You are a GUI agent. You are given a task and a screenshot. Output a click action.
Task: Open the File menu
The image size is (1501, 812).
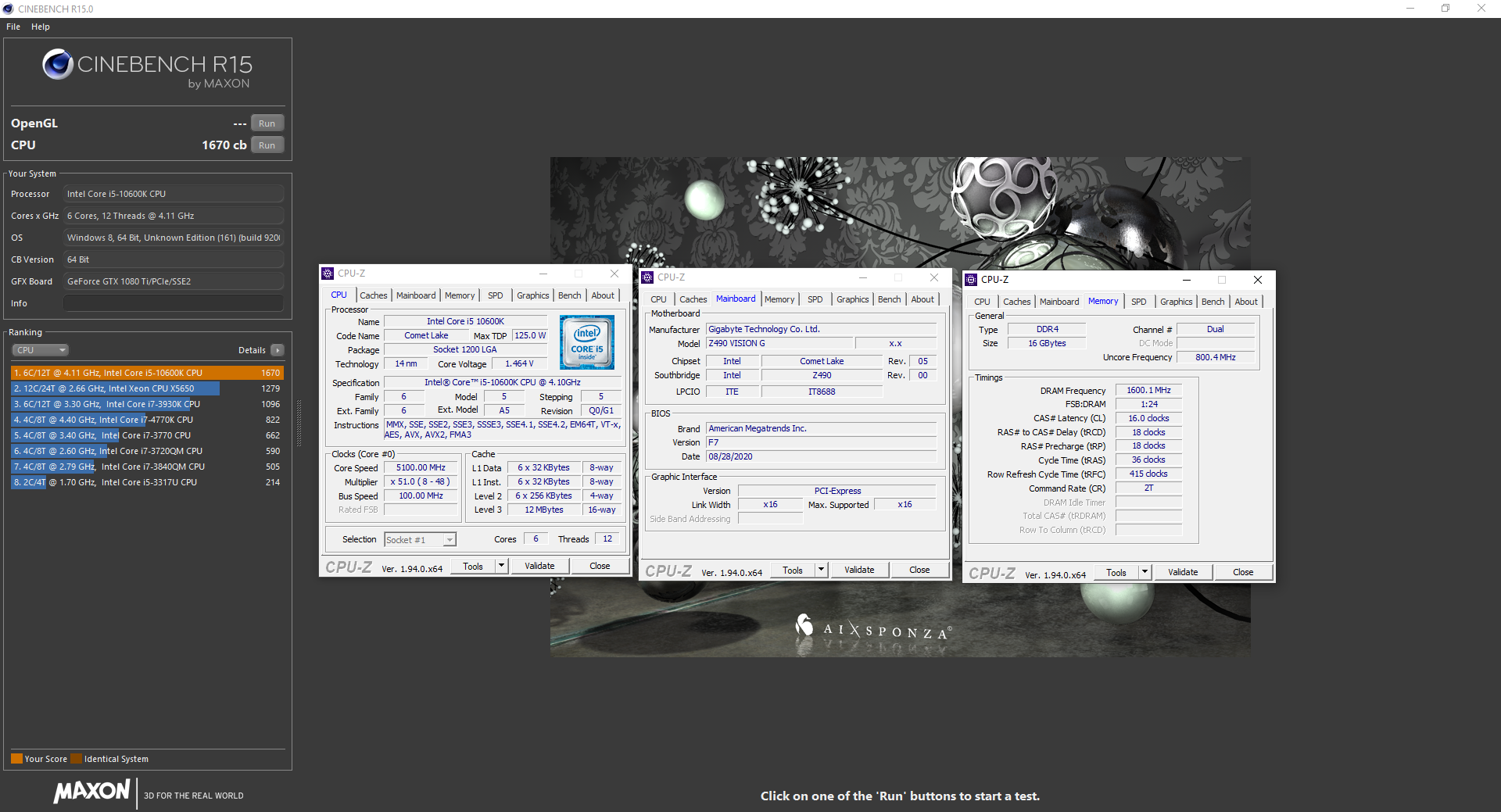point(13,27)
